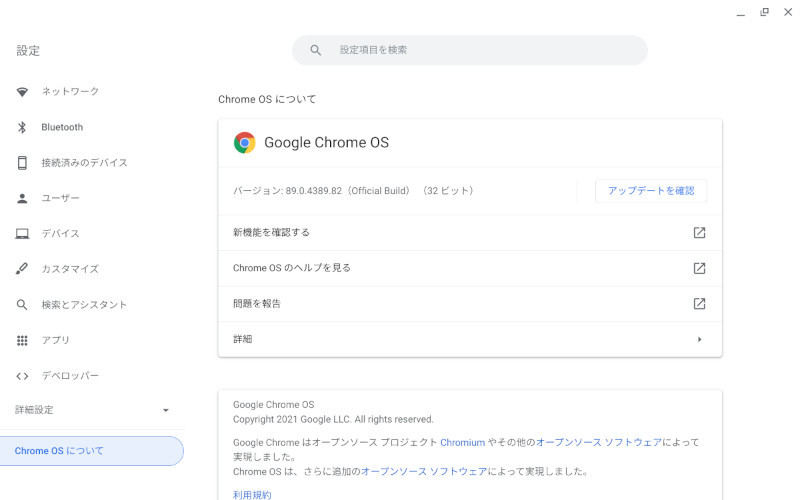The image size is (800, 500).
Task: Click the 設定 title heading
Action: click(28, 51)
